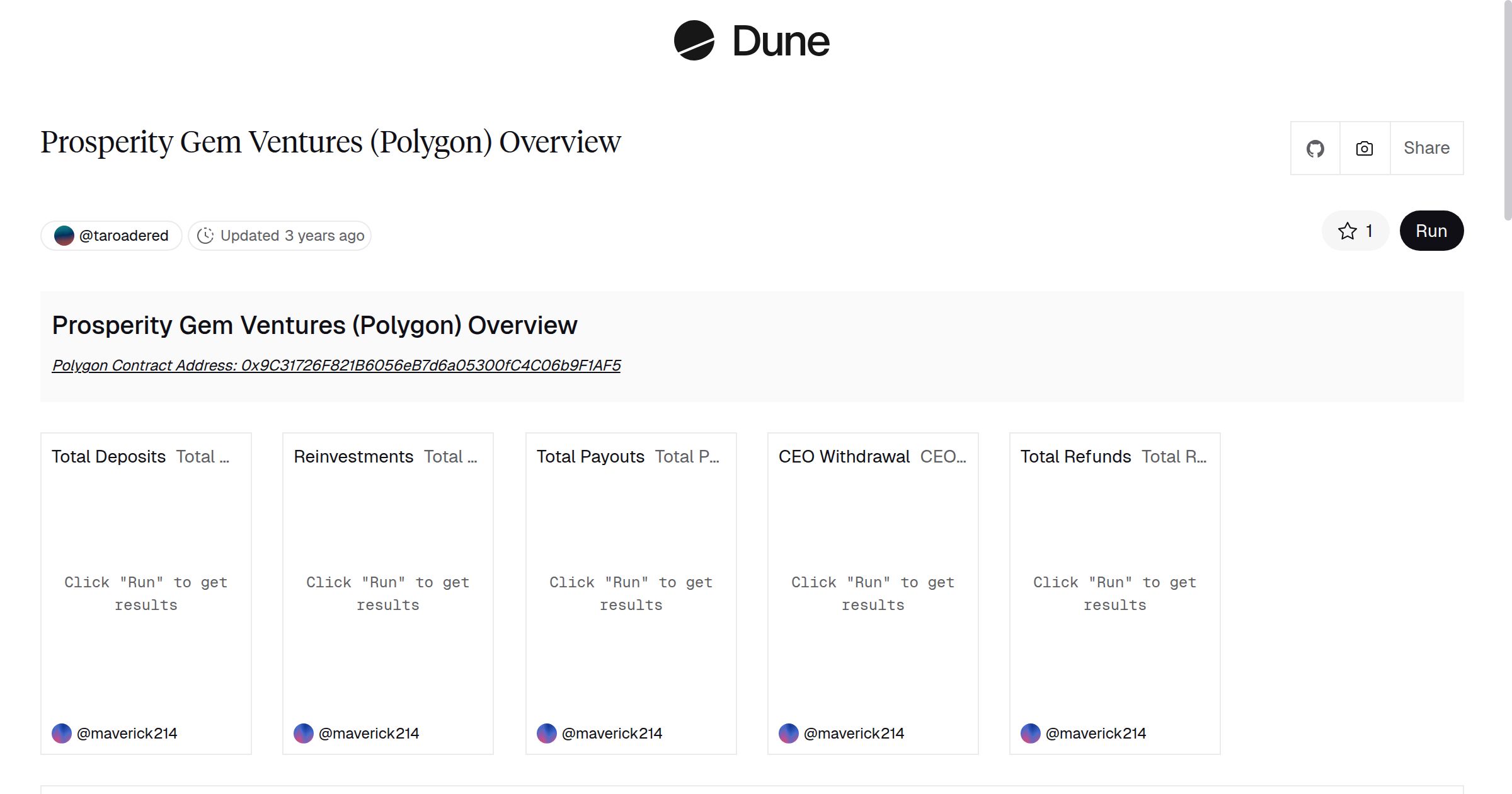Click the Dune logo icon

[694, 40]
